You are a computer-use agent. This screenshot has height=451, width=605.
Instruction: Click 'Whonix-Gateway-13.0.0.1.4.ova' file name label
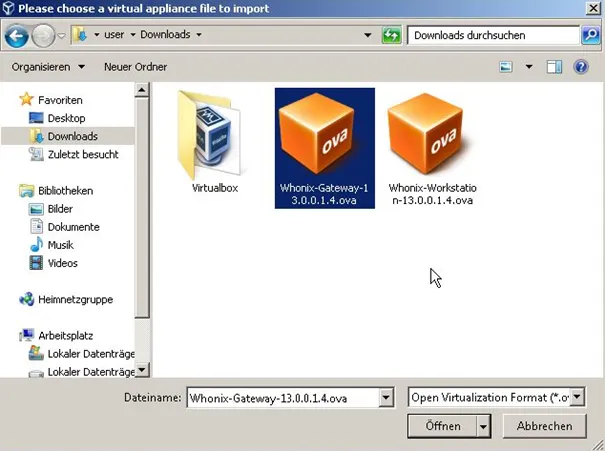pos(324,194)
